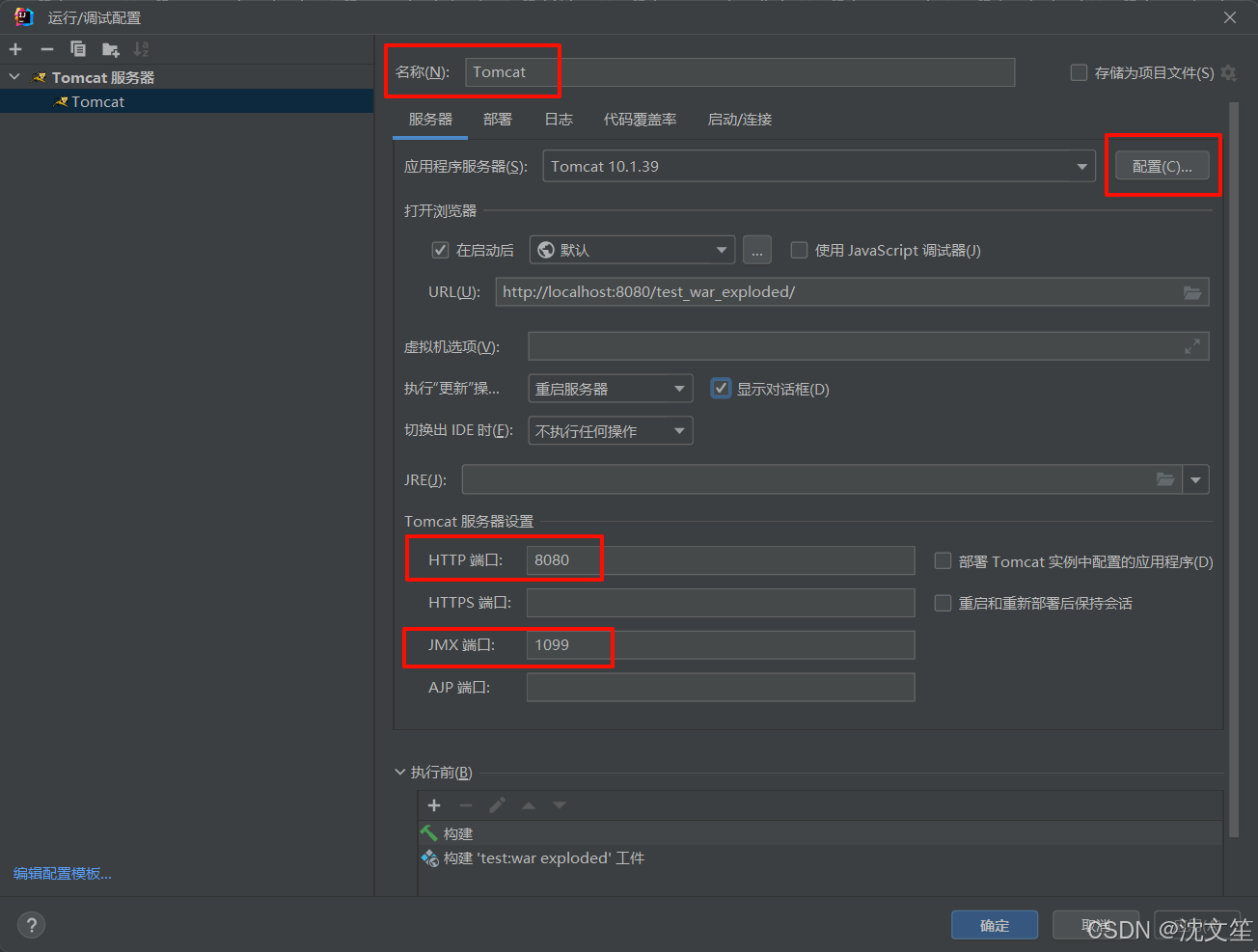1258x952 pixels.
Task: Switch to the 启动/连接 tab
Action: pos(740,120)
